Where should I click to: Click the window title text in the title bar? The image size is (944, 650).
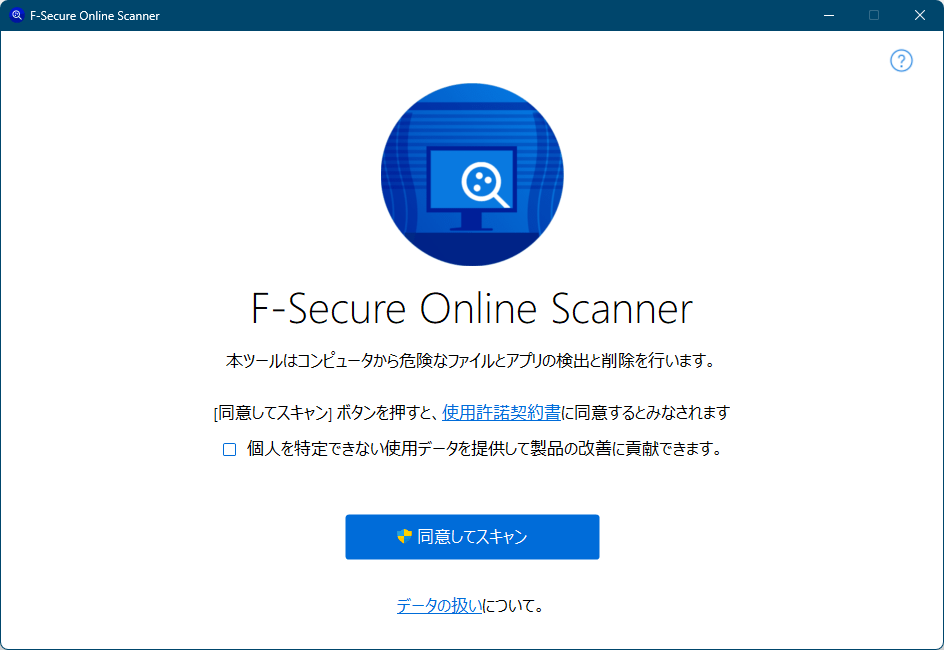click(95, 16)
